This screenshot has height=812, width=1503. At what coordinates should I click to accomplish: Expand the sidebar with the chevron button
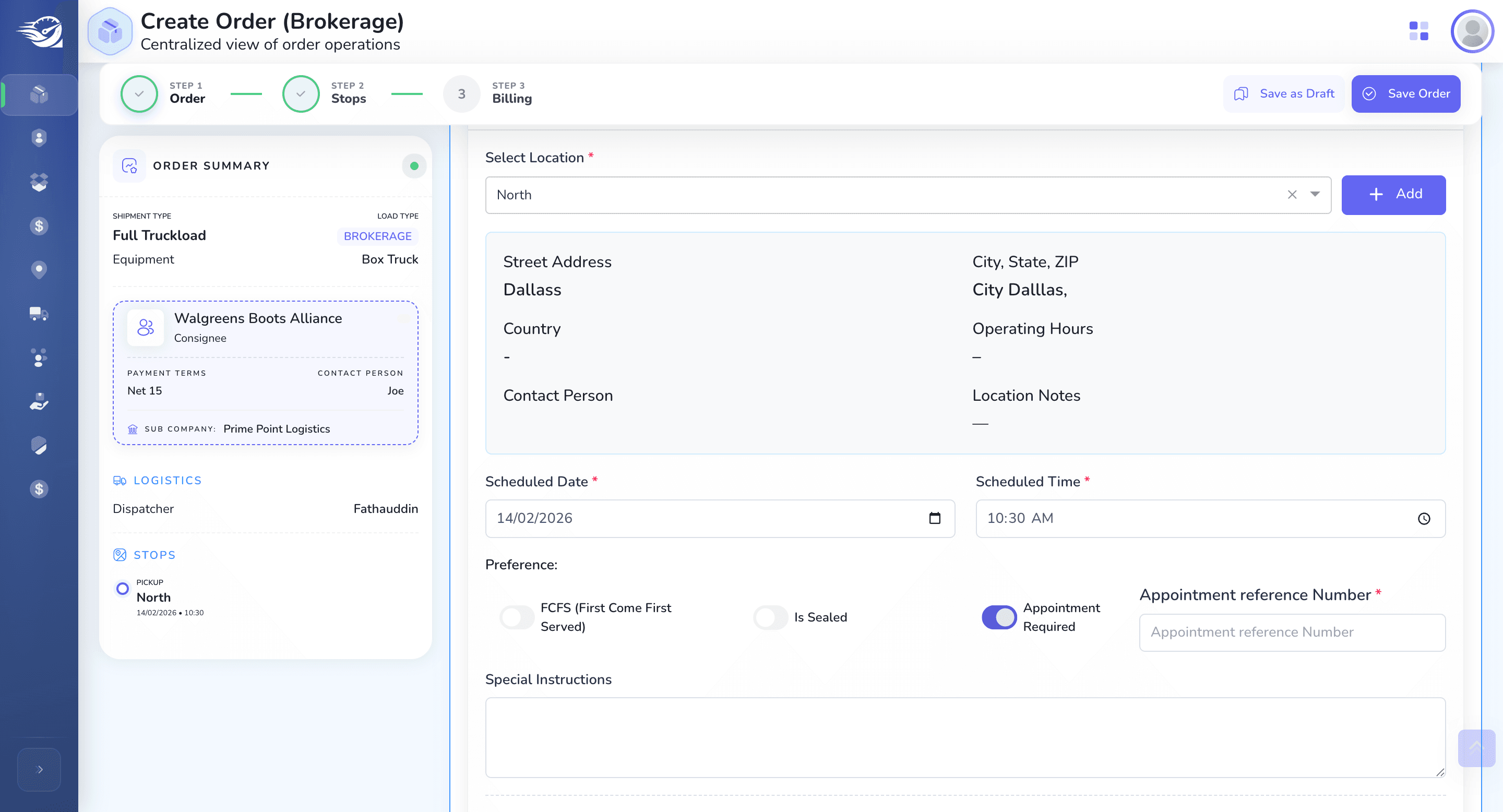(x=39, y=769)
